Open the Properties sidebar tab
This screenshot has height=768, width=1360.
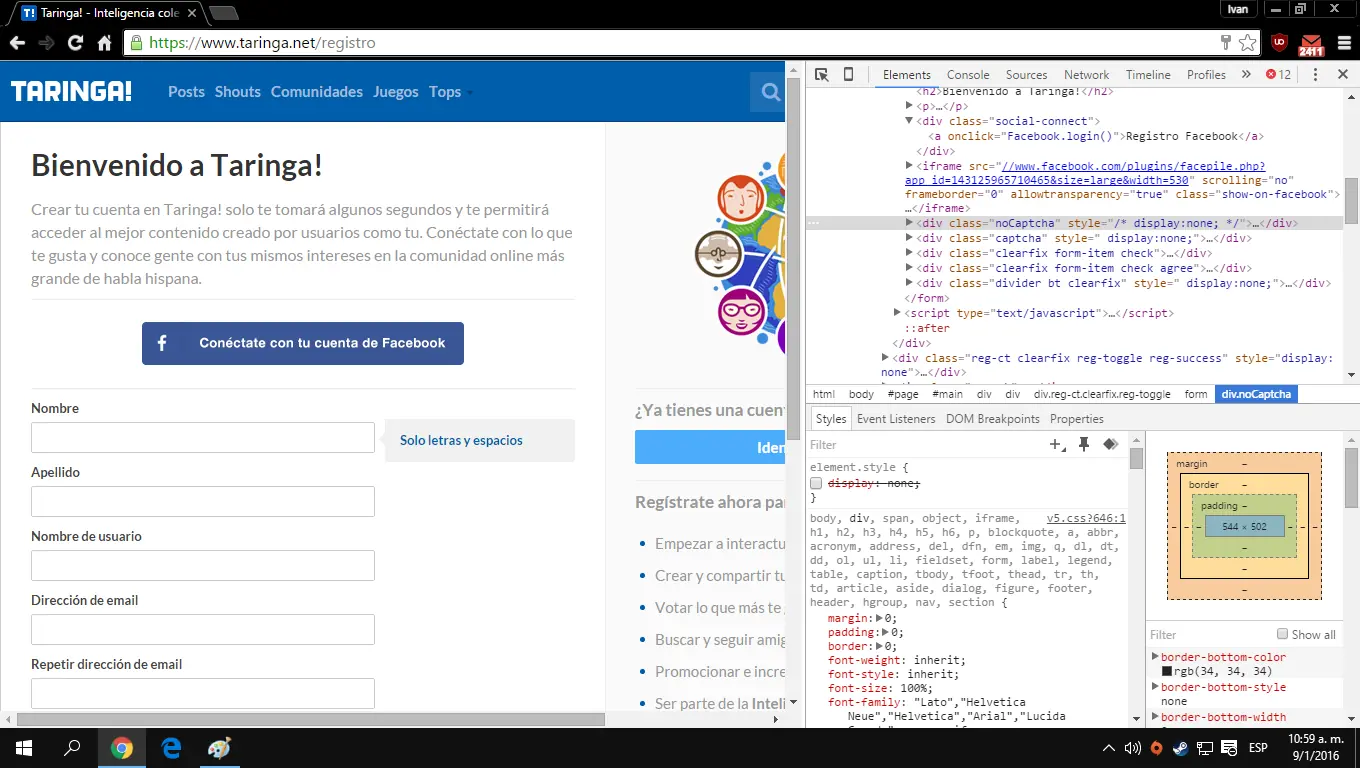point(1077,419)
